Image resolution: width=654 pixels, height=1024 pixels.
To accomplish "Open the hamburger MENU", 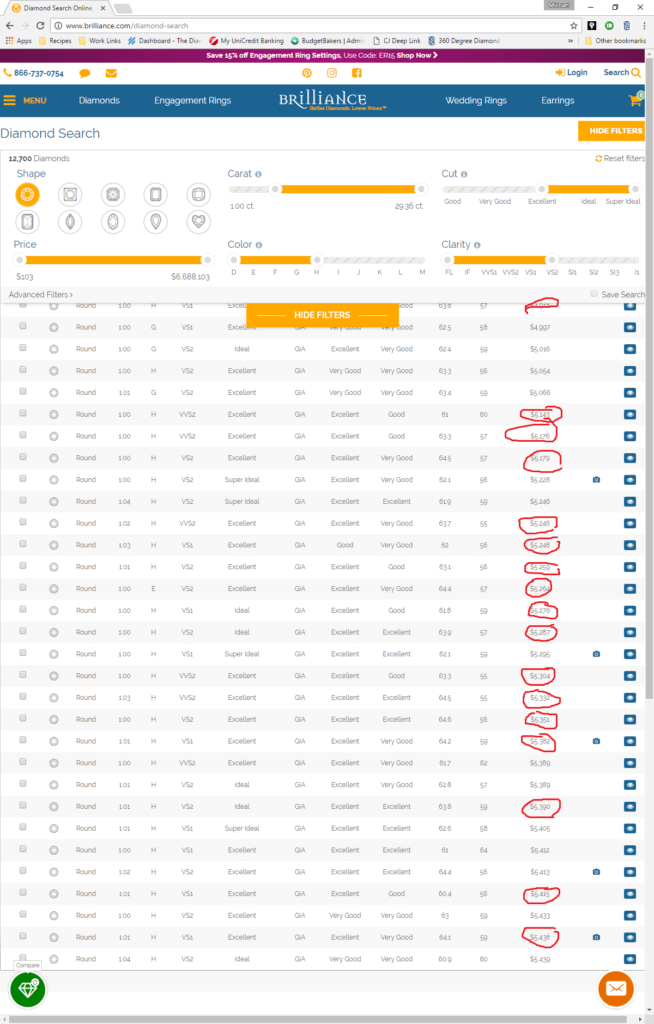I will coord(25,101).
